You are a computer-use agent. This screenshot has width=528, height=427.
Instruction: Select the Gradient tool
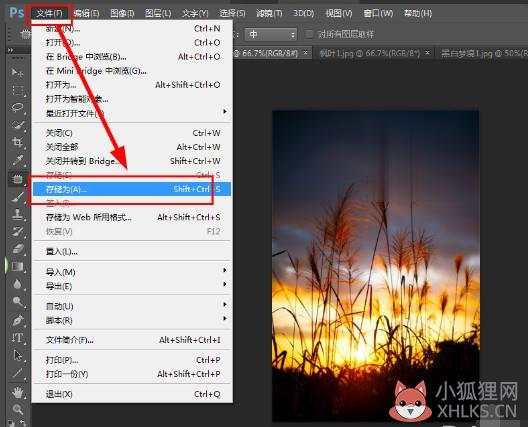point(18,266)
